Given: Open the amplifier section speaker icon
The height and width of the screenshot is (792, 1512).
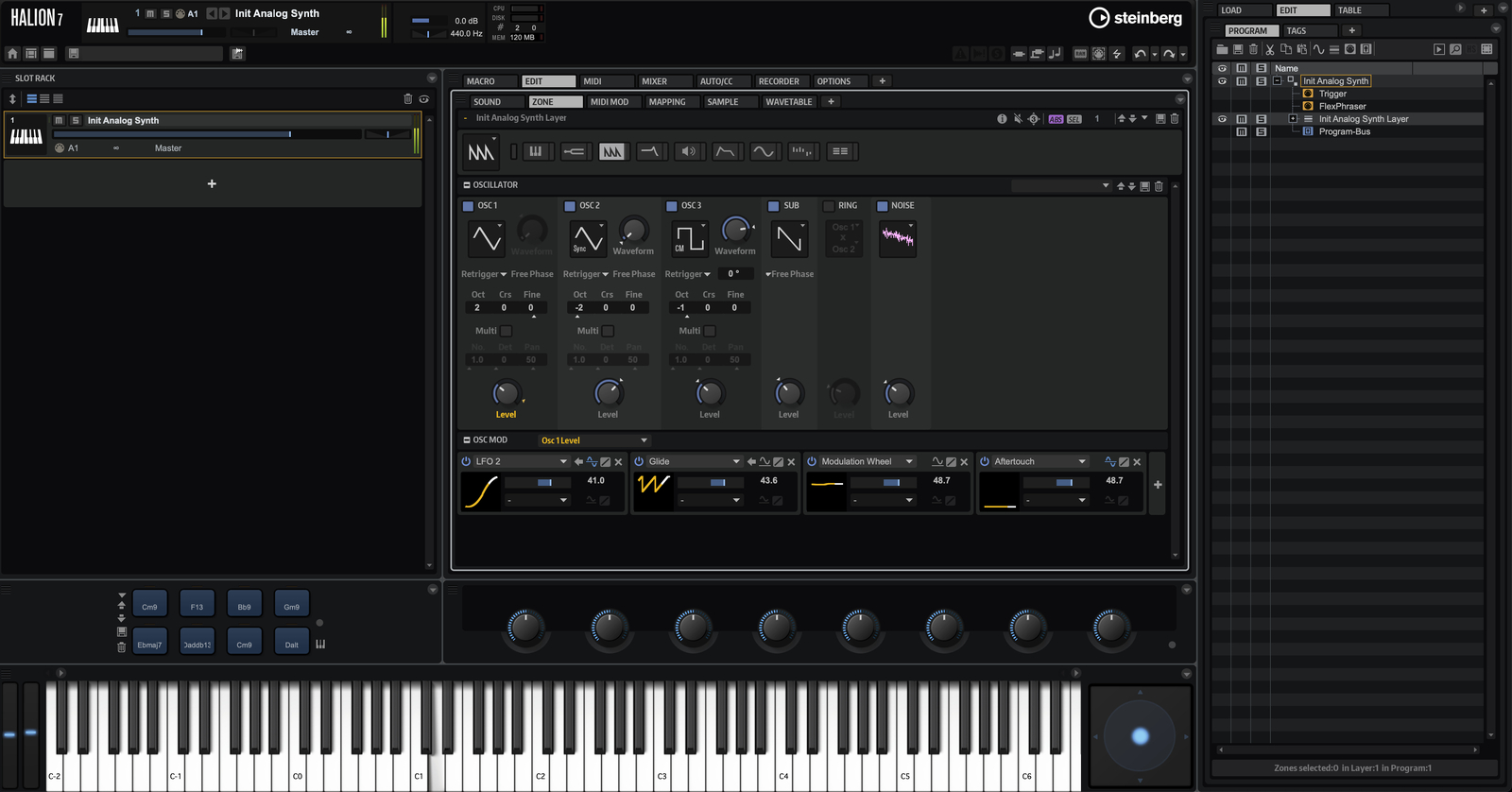Looking at the screenshot, I should pos(688,151).
